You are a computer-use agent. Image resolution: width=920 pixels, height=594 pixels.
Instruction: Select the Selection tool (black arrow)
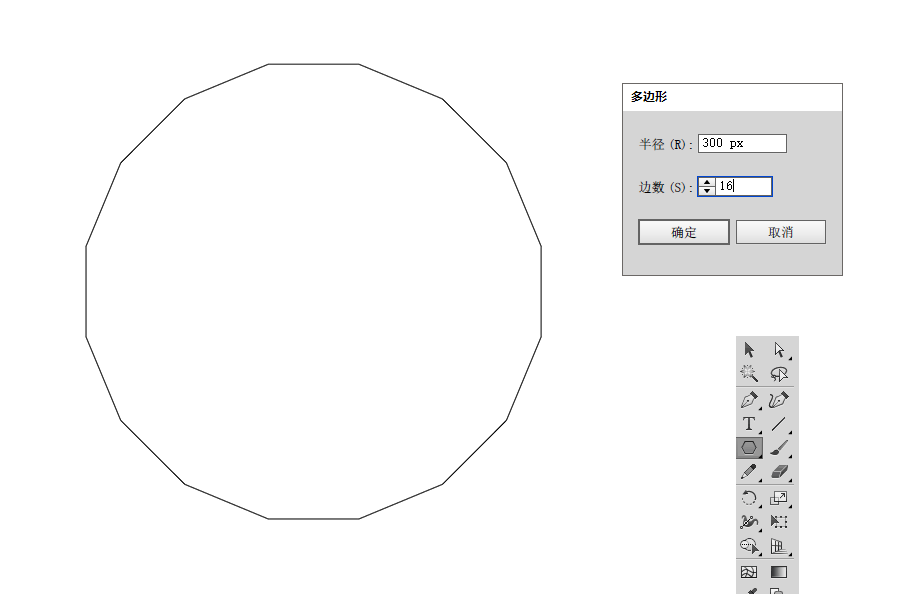[x=749, y=350]
